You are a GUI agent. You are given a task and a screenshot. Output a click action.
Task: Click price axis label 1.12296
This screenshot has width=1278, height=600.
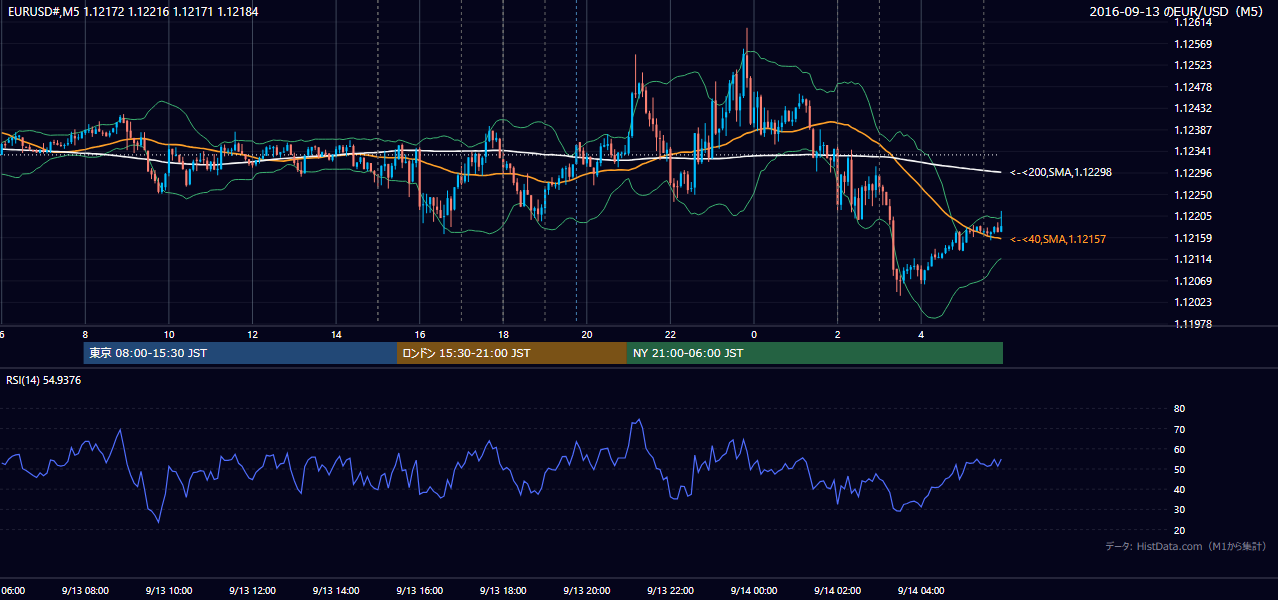click(1194, 173)
